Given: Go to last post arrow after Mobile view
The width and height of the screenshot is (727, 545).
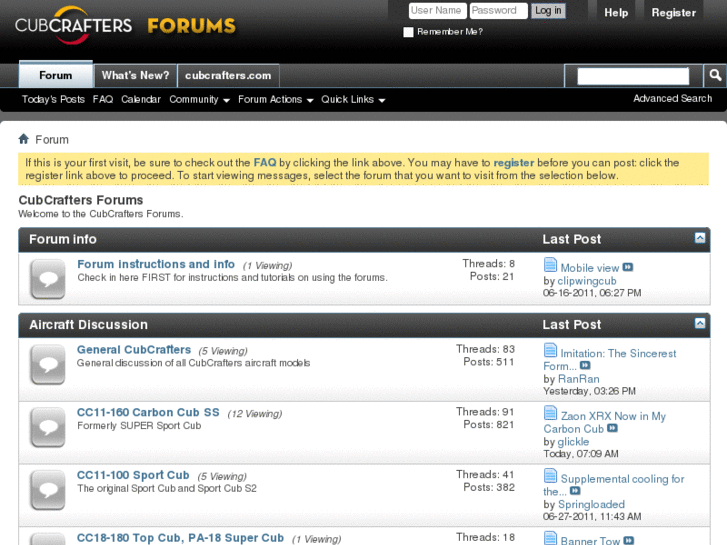Looking at the screenshot, I should (x=628, y=267).
